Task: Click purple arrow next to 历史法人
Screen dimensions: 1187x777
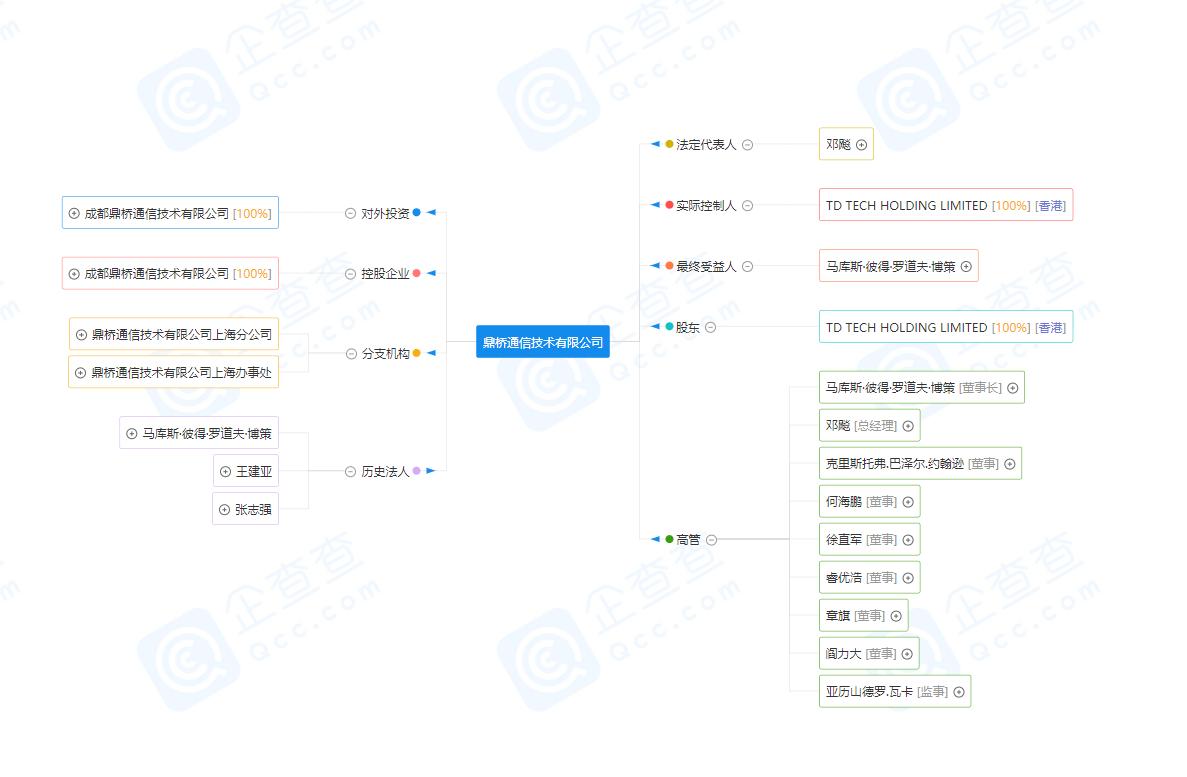Action: pos(429,471)
